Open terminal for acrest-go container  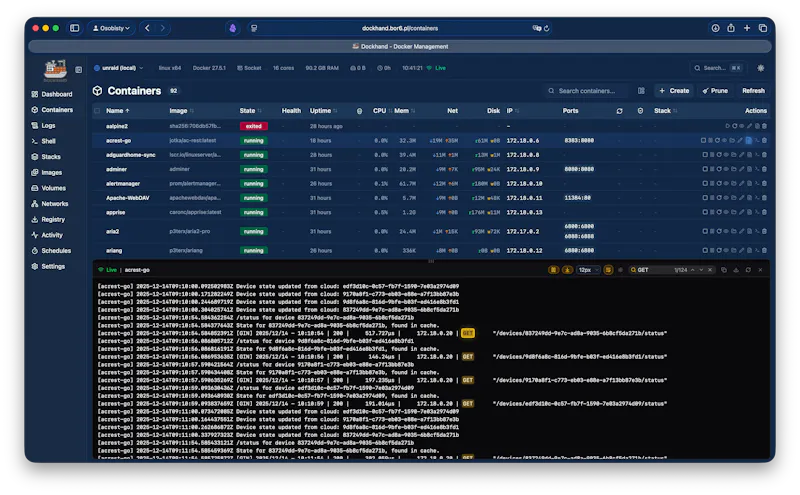(757, 140)
